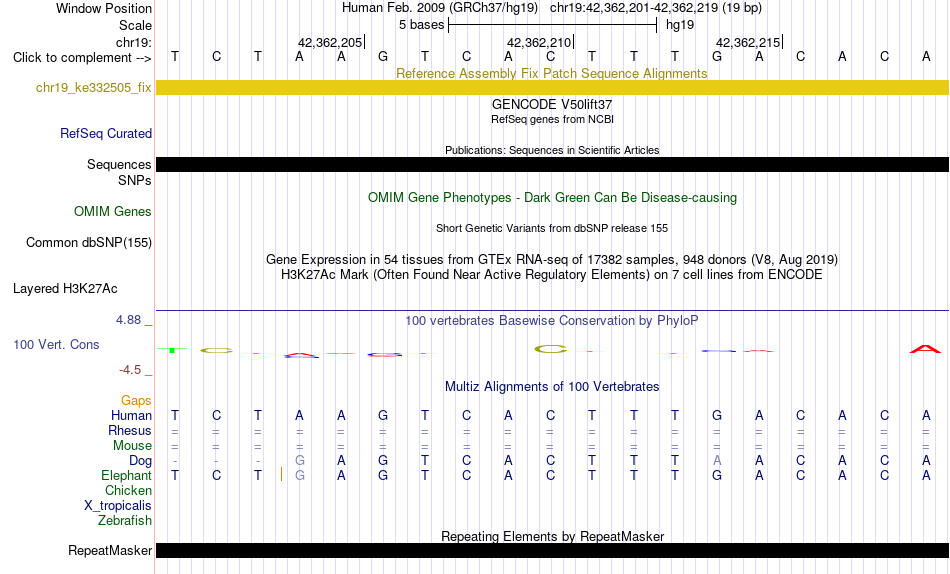Viewport: 950px width, 574px height.
Task: Click 'Short Genetic Variants from dbSNP release 155'
Action: tap(552, 229)
